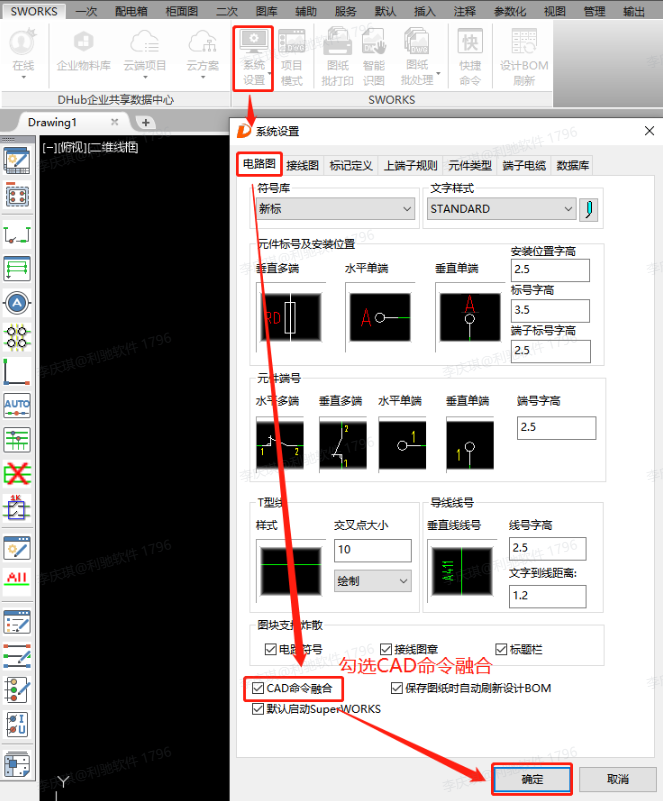The image size is (663, 801).
Task: Open the 文字样式 STANDARD dropdown
Action: point(500,209)
